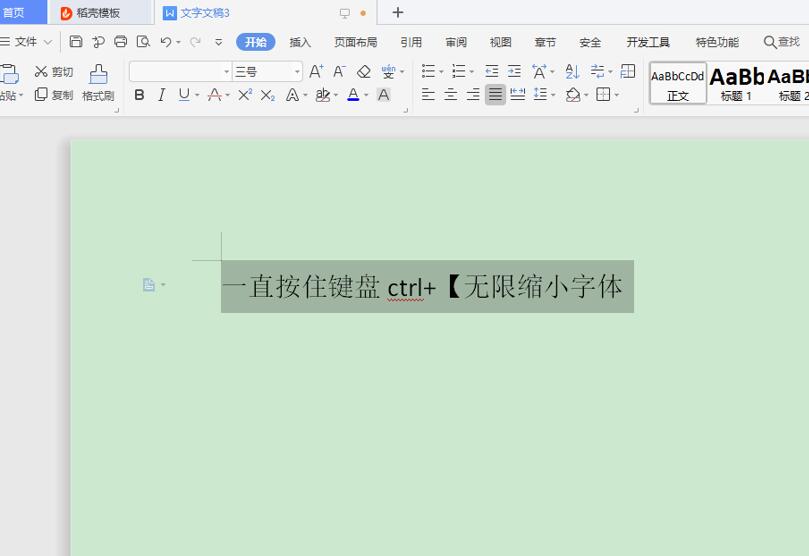Screen dimensions: 809x556
Task: Align text right
Action: coord(473,94)
